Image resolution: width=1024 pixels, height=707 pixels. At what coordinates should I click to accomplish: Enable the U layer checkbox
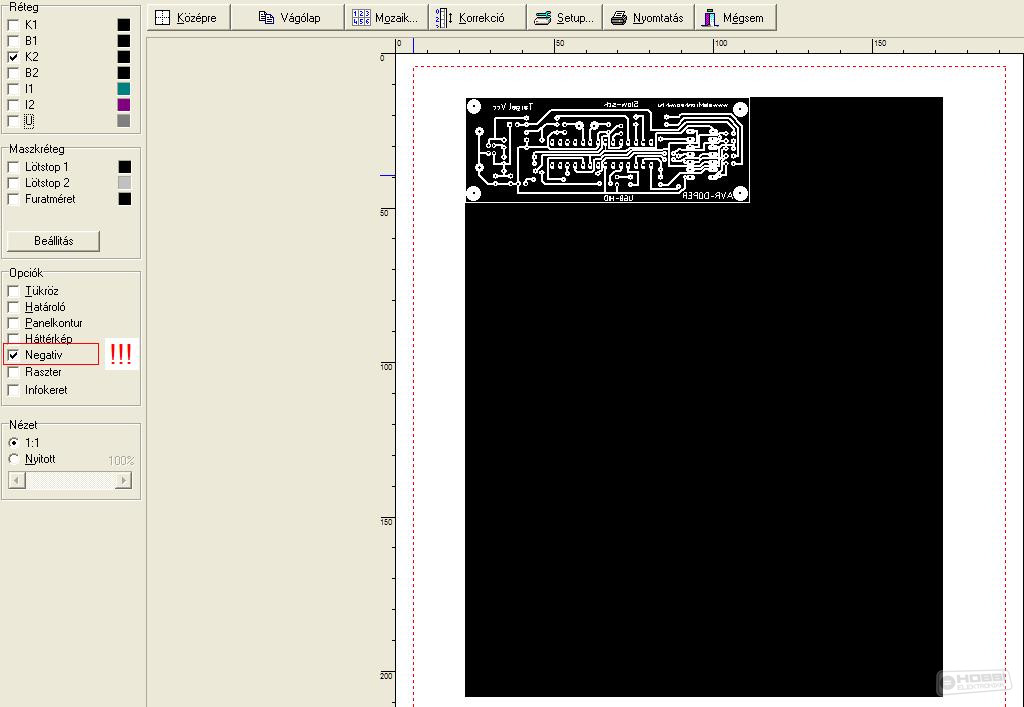(x=13, y=121)
